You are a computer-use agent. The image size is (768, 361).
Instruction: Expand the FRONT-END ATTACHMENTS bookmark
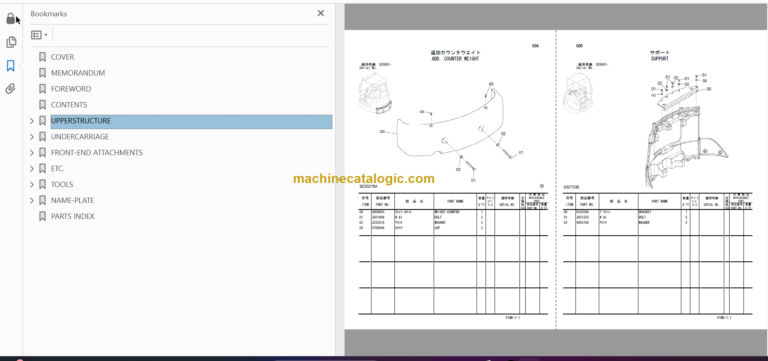pyautogui.click(x=32, y=153)
